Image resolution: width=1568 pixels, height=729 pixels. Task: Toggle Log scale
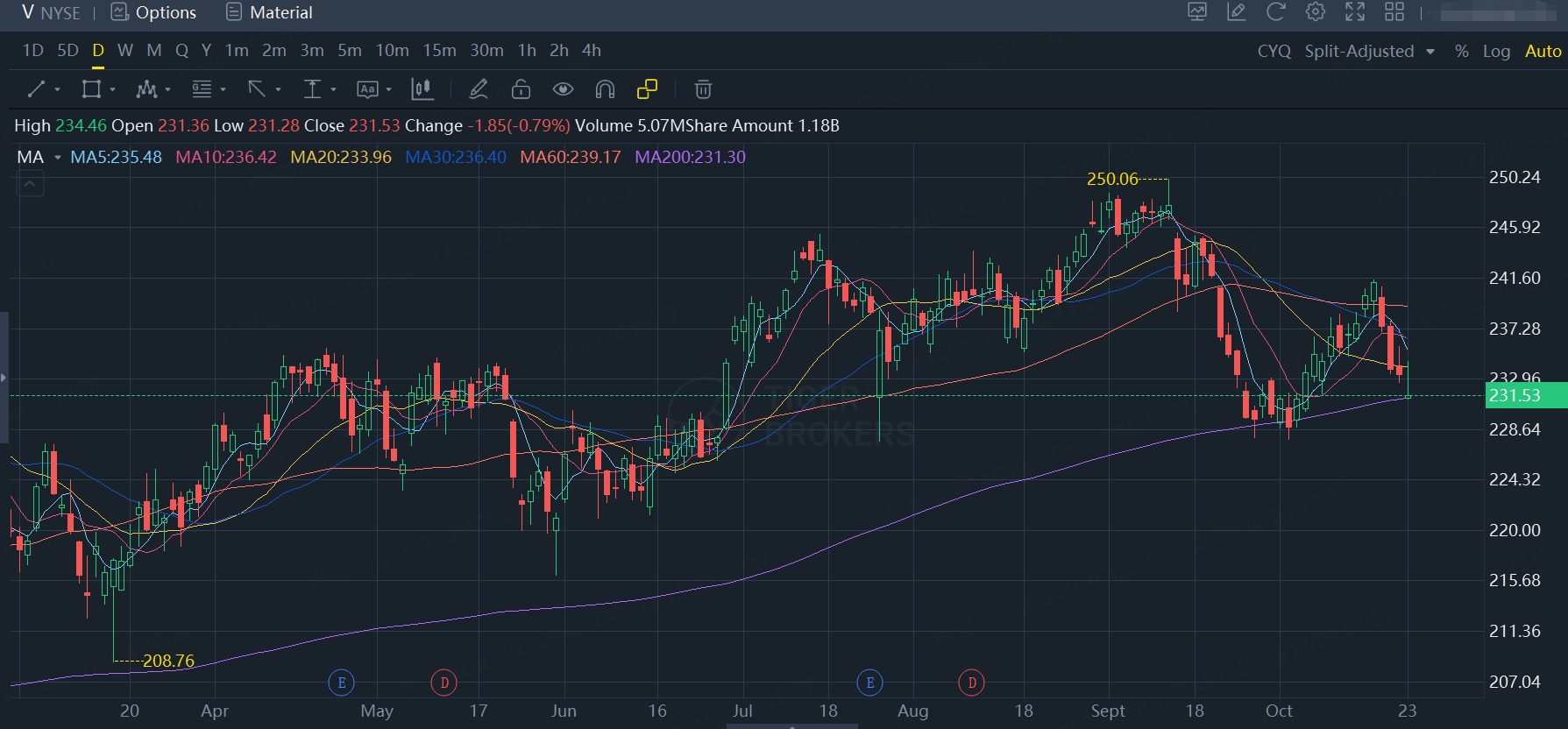click(x=1496, y=51)
